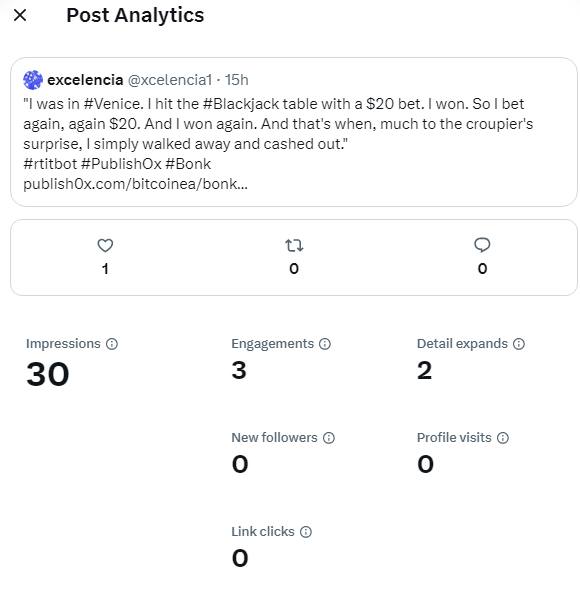Open info icon next to Engagements
580x601 pixels.
pyautogui.click(x=325, y=344)
